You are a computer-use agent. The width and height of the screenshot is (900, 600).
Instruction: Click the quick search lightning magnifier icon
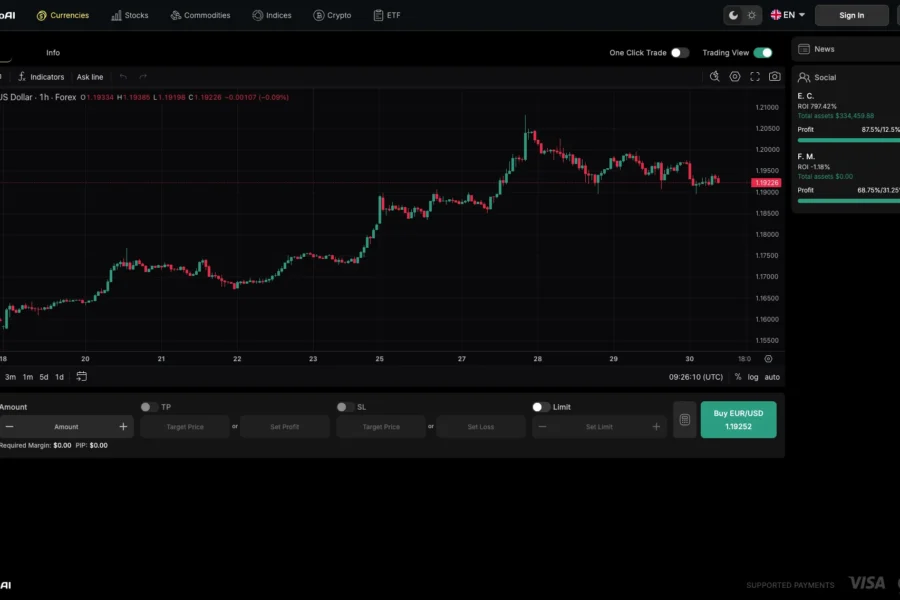point(715,76)
